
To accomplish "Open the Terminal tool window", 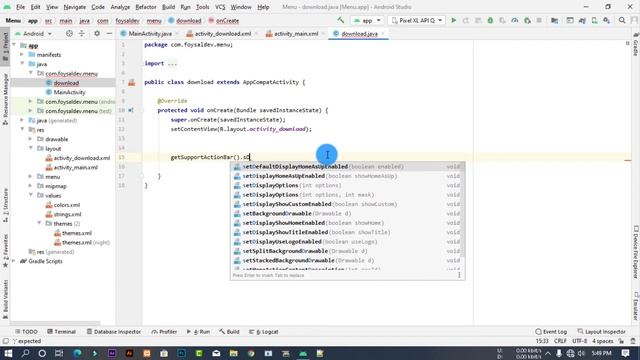I will pyautogui.click(x=61, y=331).
